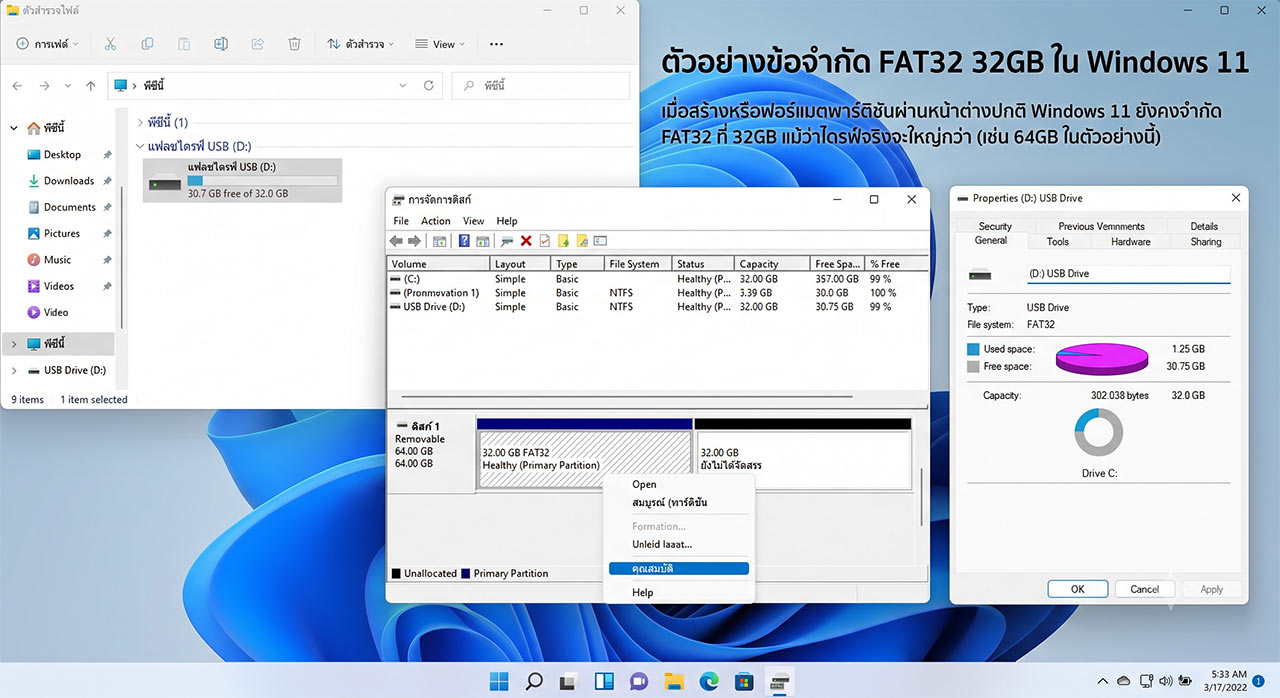1280x698 pixels.
Task: Switch to the Tools tab in Properties
Action: click(x=1058, y=241)
